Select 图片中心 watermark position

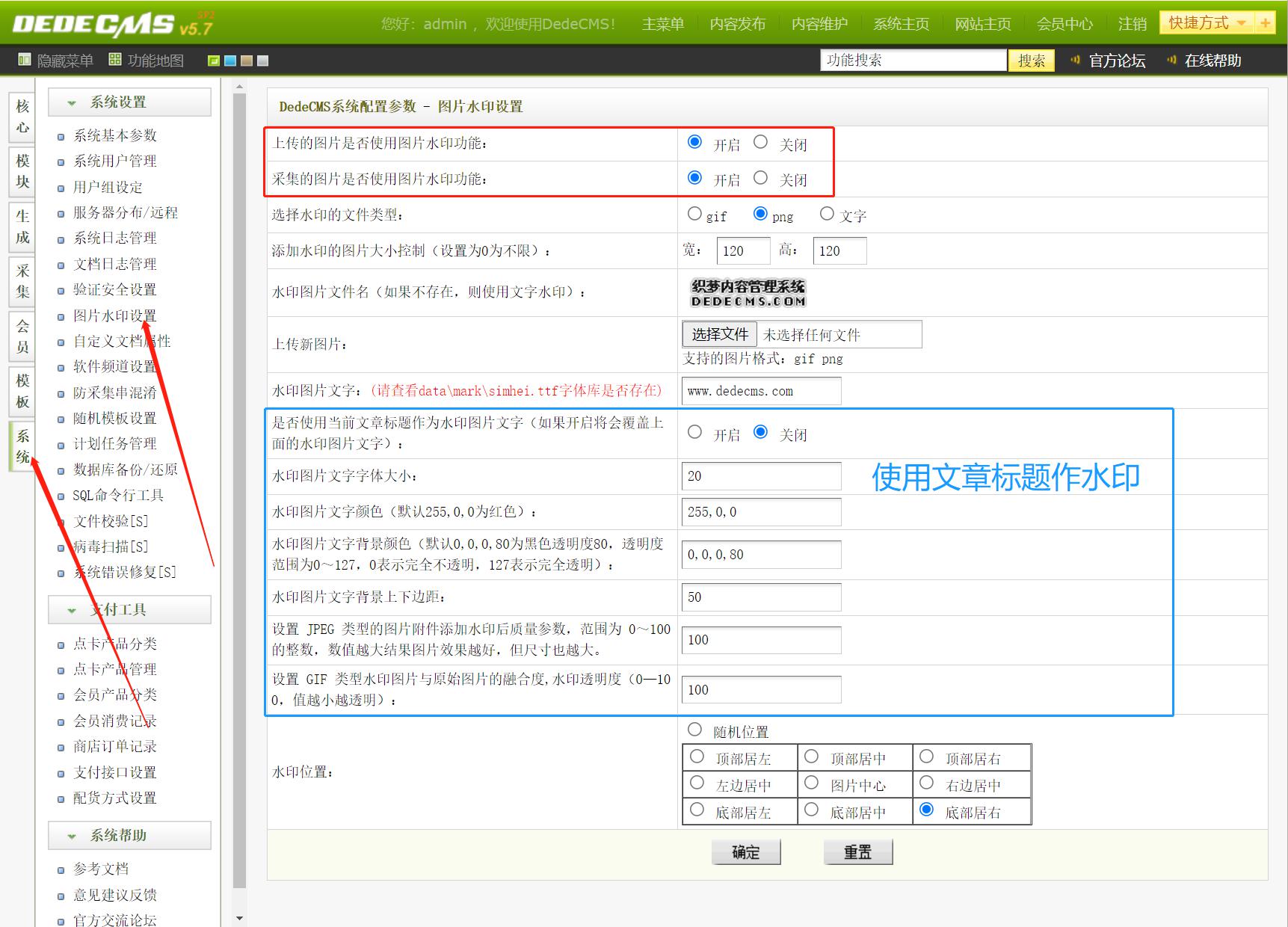point(811,783)
